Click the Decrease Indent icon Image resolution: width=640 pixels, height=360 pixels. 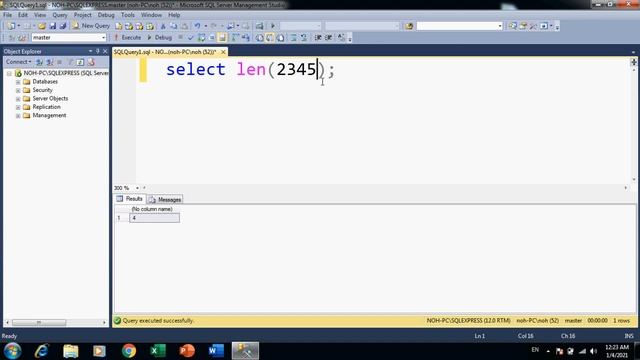318,38
